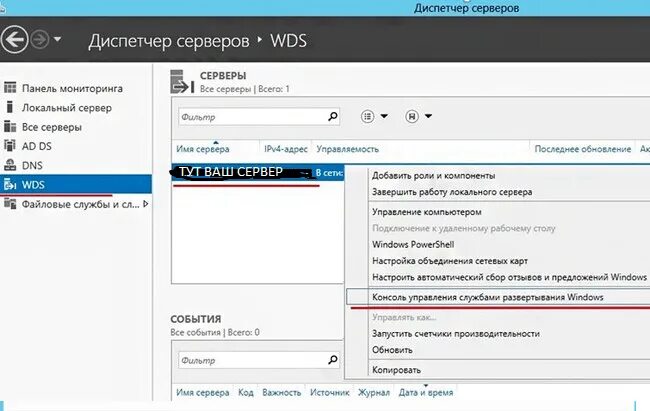This screenshot has height=411, width=650.
Task: Click the WDS role icon
Action: (10, 184)
